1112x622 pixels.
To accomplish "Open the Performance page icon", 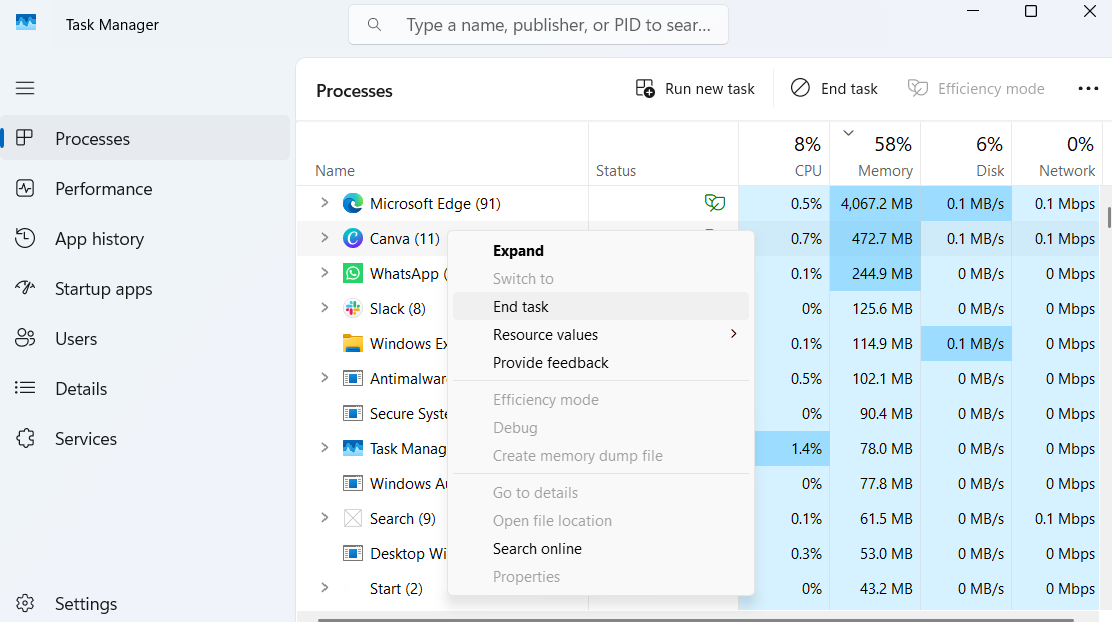I will [25, 189].
